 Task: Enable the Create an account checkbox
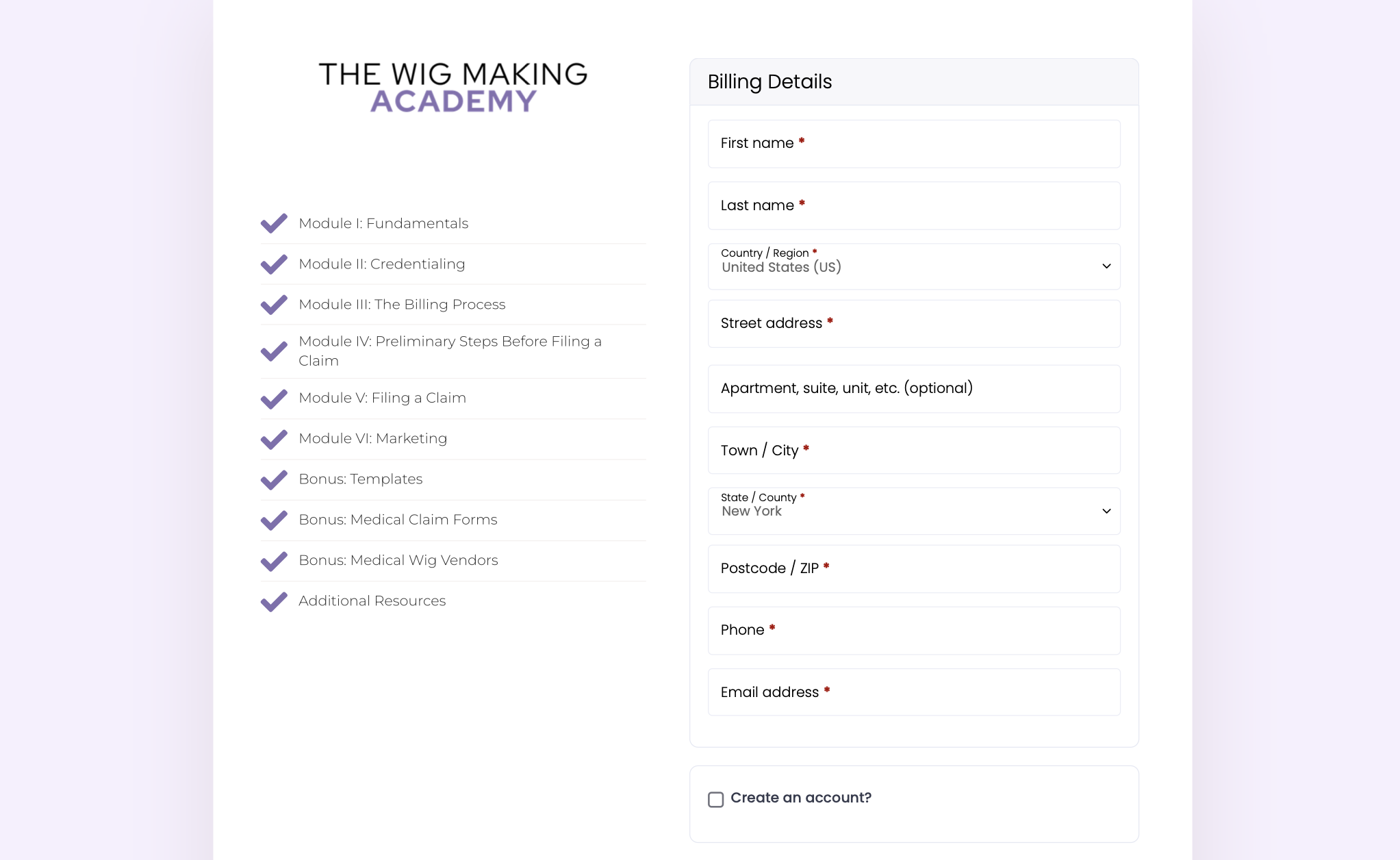pos(715,799)
